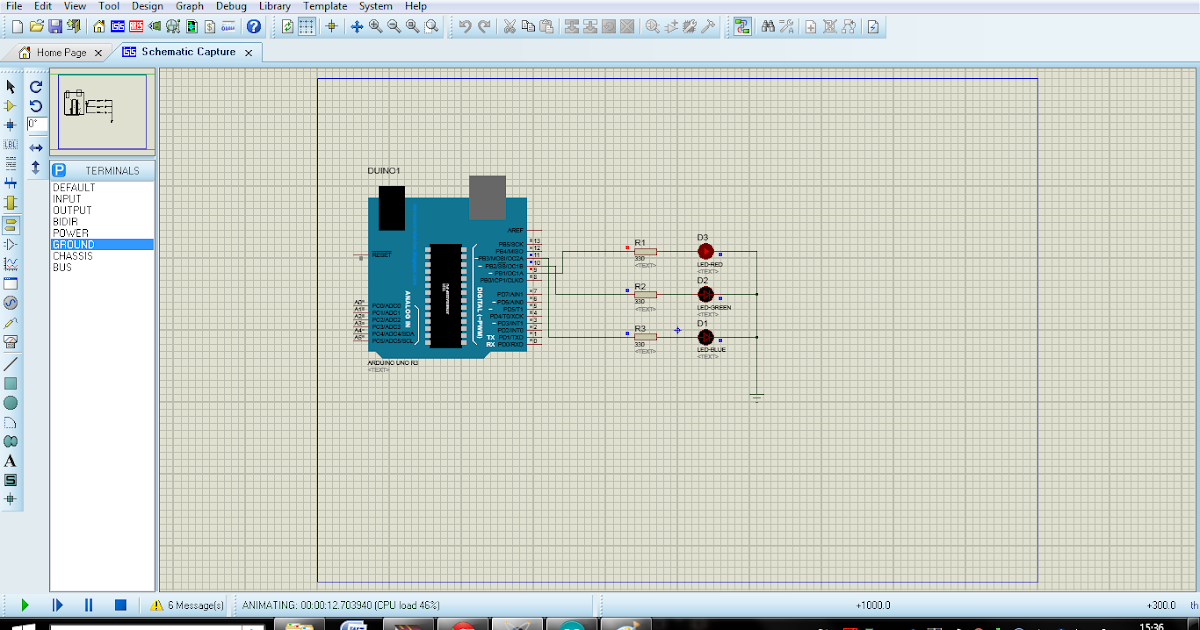Rotate clockwise arrow button

[36, 86]
